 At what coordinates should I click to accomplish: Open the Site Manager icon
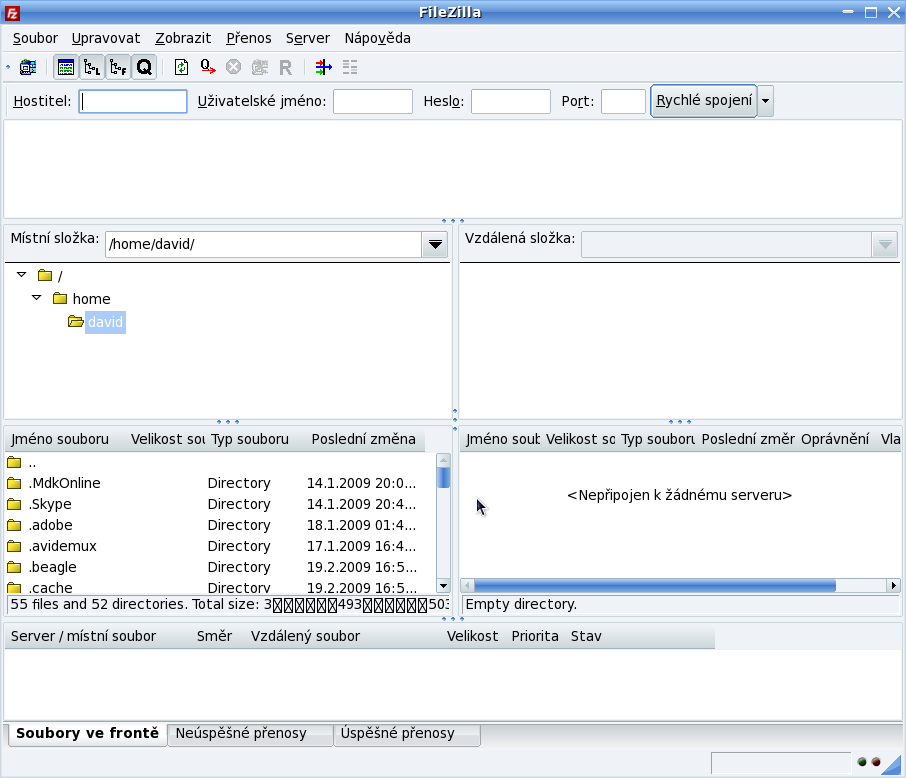pyautogui.click(x=28, y=67)
